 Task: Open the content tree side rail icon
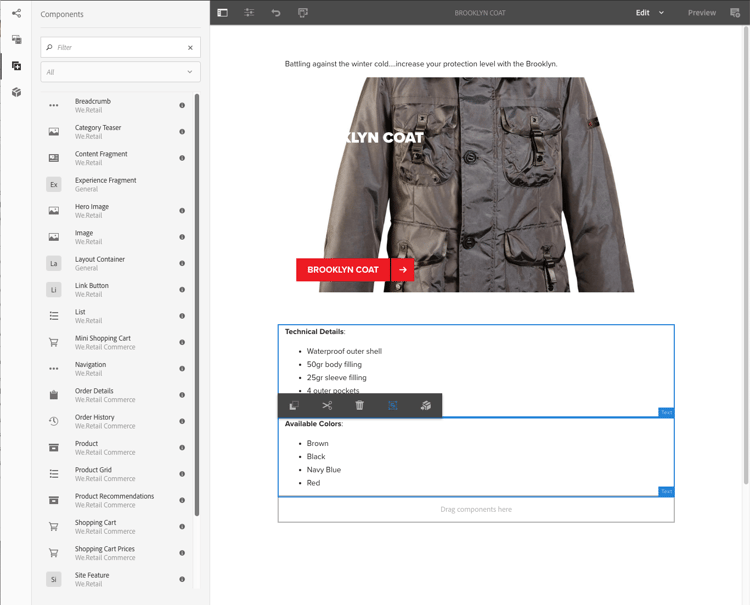click(16, 13)
